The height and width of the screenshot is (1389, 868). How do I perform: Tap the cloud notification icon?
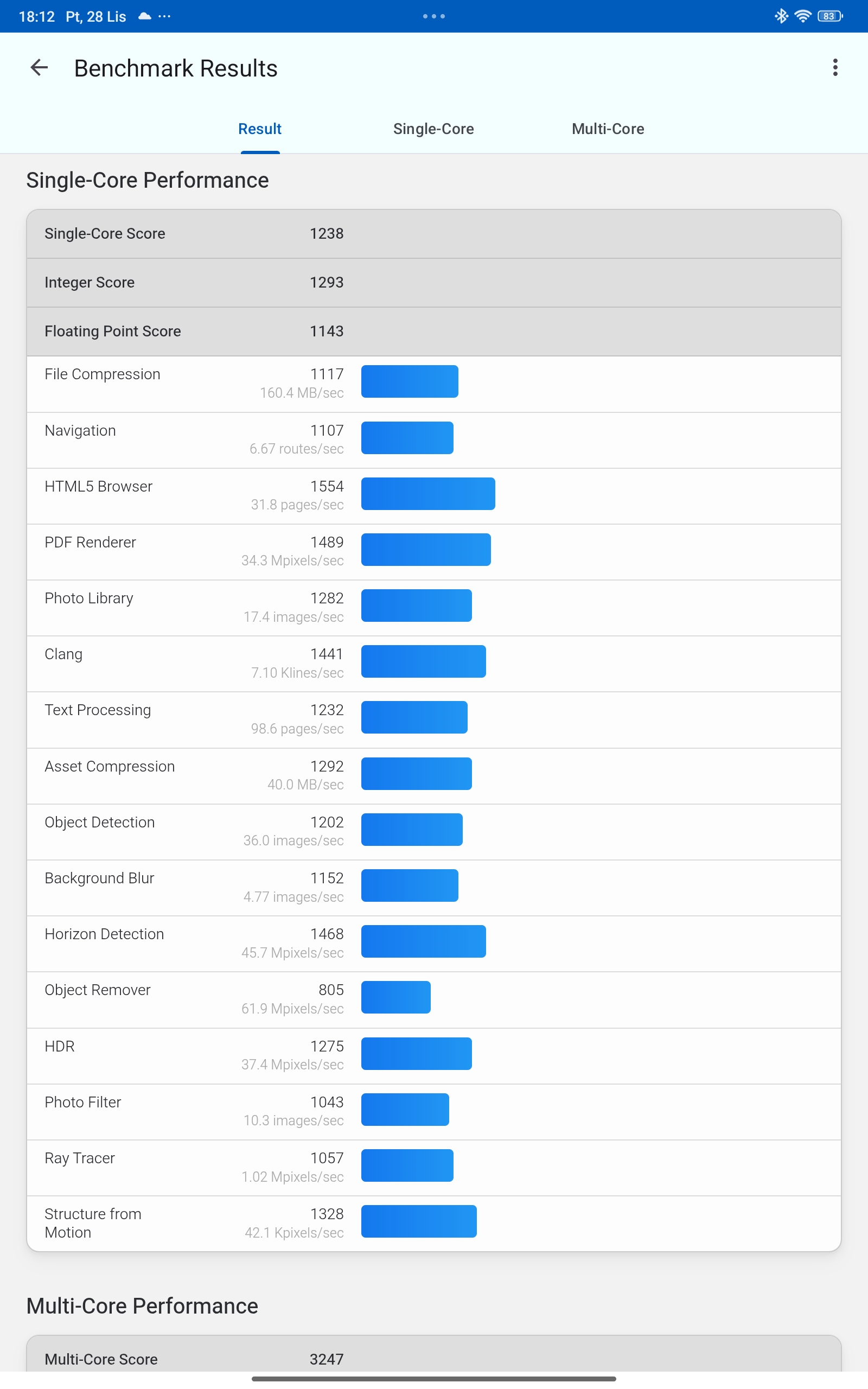point(145,16)
